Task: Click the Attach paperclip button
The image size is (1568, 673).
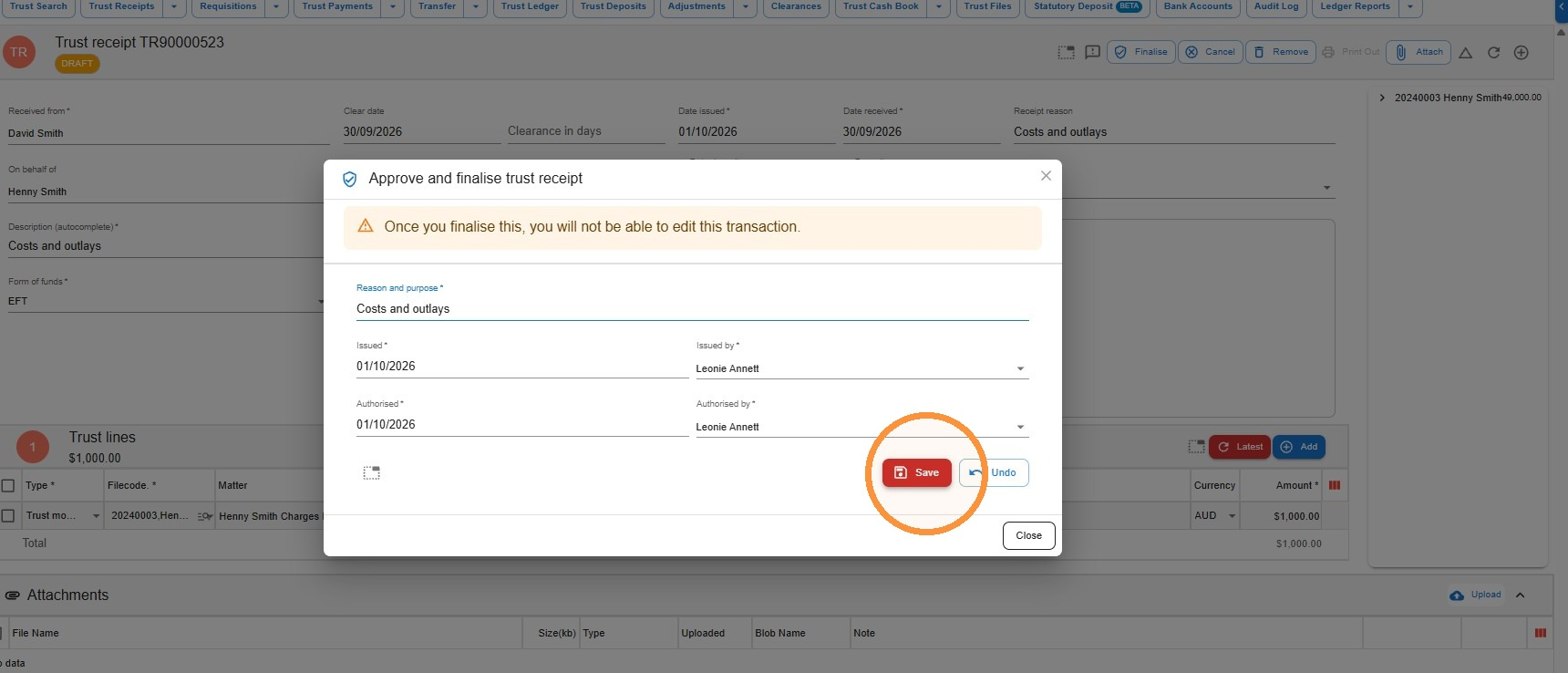Action: (x=1418, y=52)
